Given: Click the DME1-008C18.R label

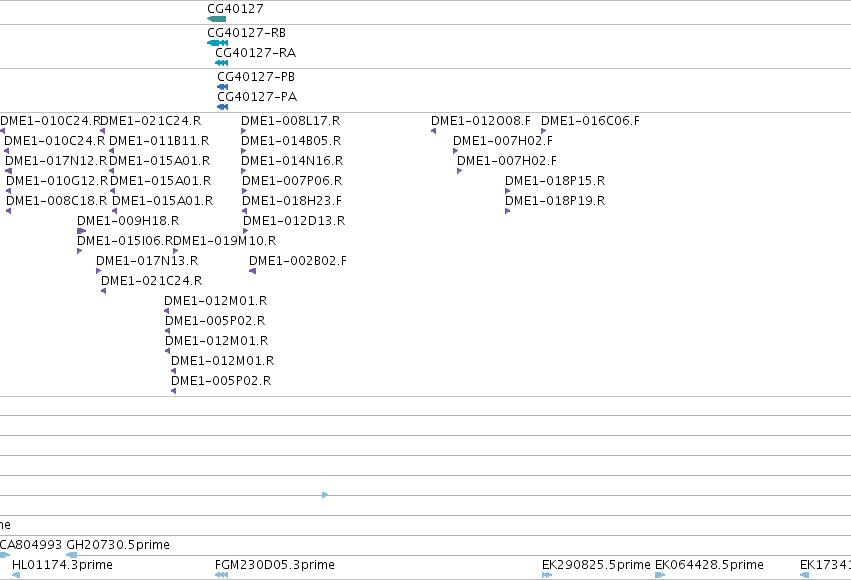Looking at the screenshot, I should (56, 201).
